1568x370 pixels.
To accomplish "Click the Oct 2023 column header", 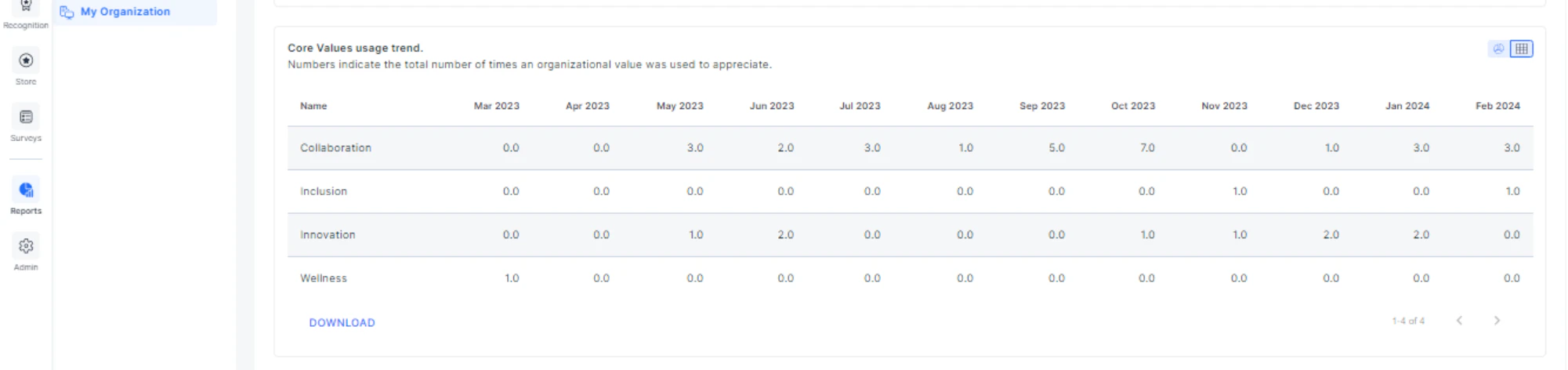I will click(1132, 106).
